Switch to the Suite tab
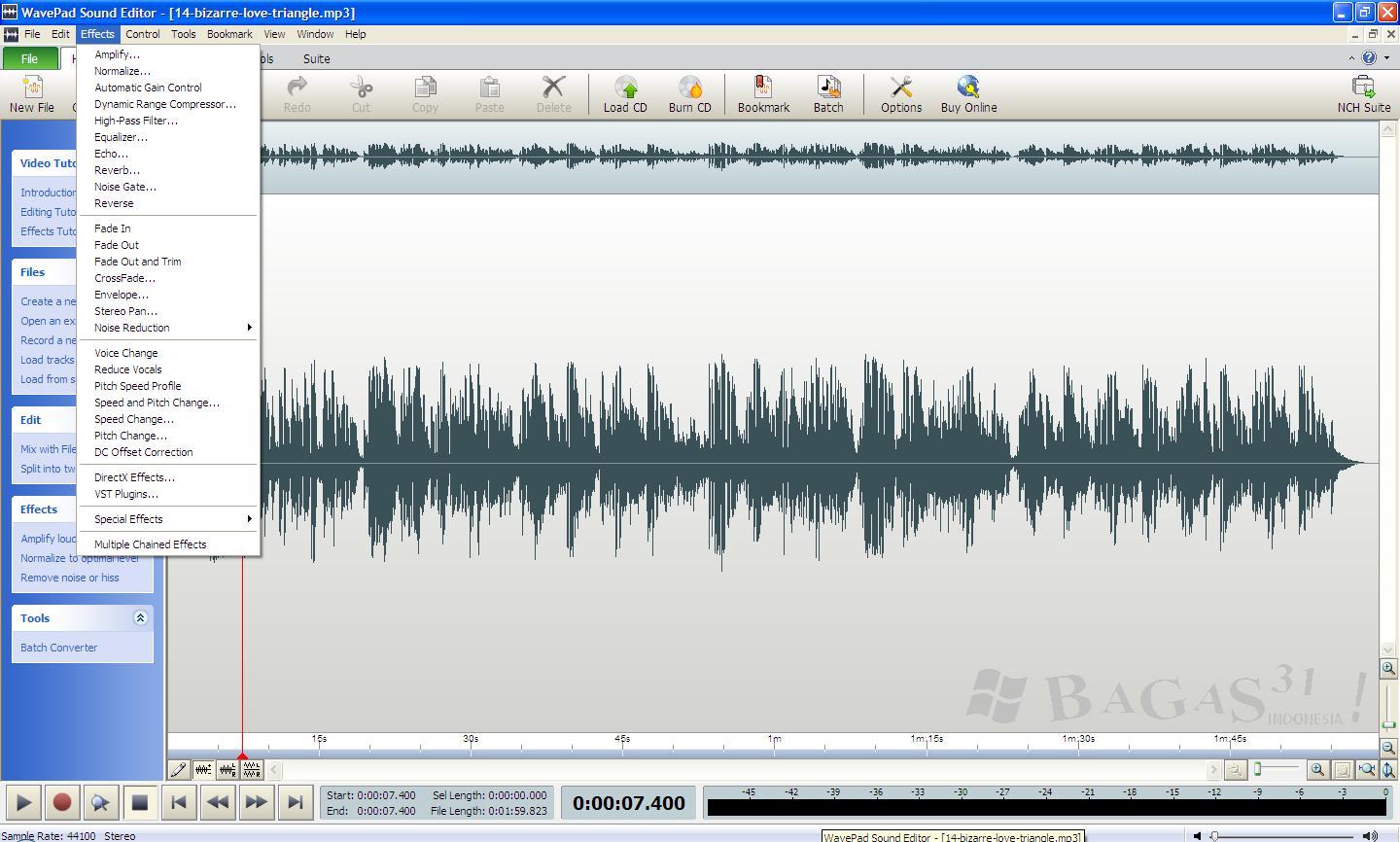 pyautogui.click(x=316, y=58)
